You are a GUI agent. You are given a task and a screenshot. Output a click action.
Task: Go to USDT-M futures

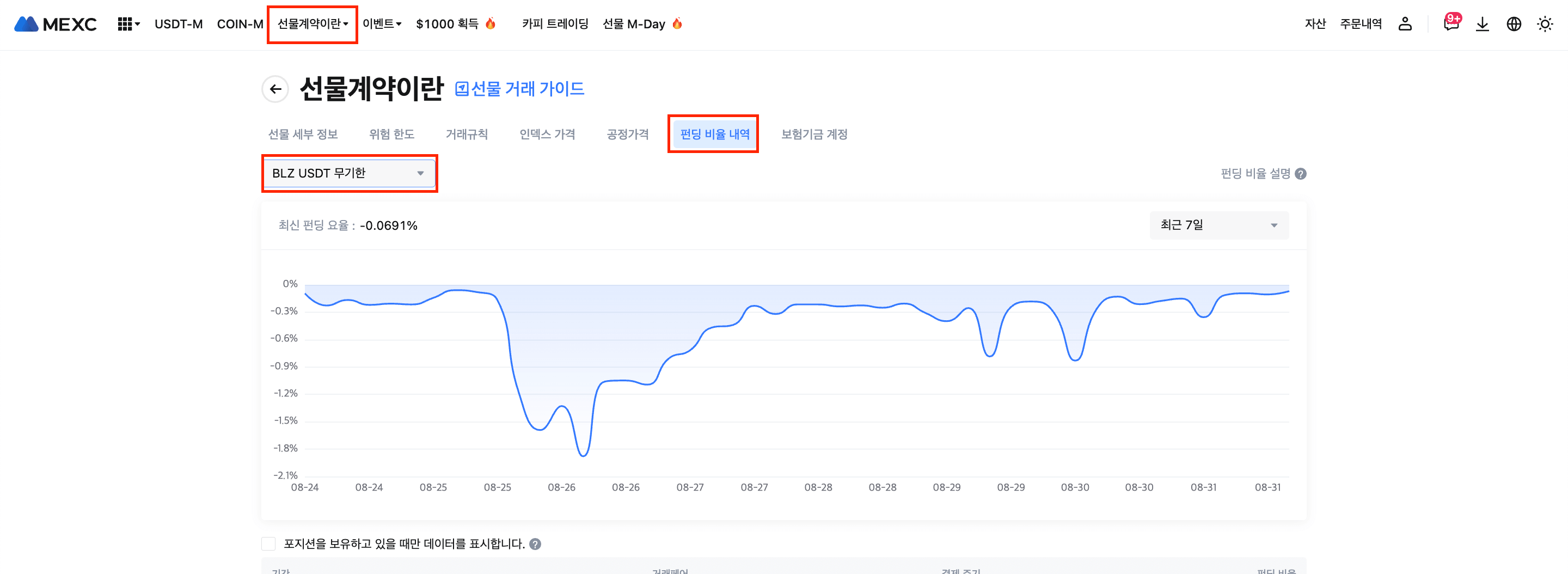[179, 25]
